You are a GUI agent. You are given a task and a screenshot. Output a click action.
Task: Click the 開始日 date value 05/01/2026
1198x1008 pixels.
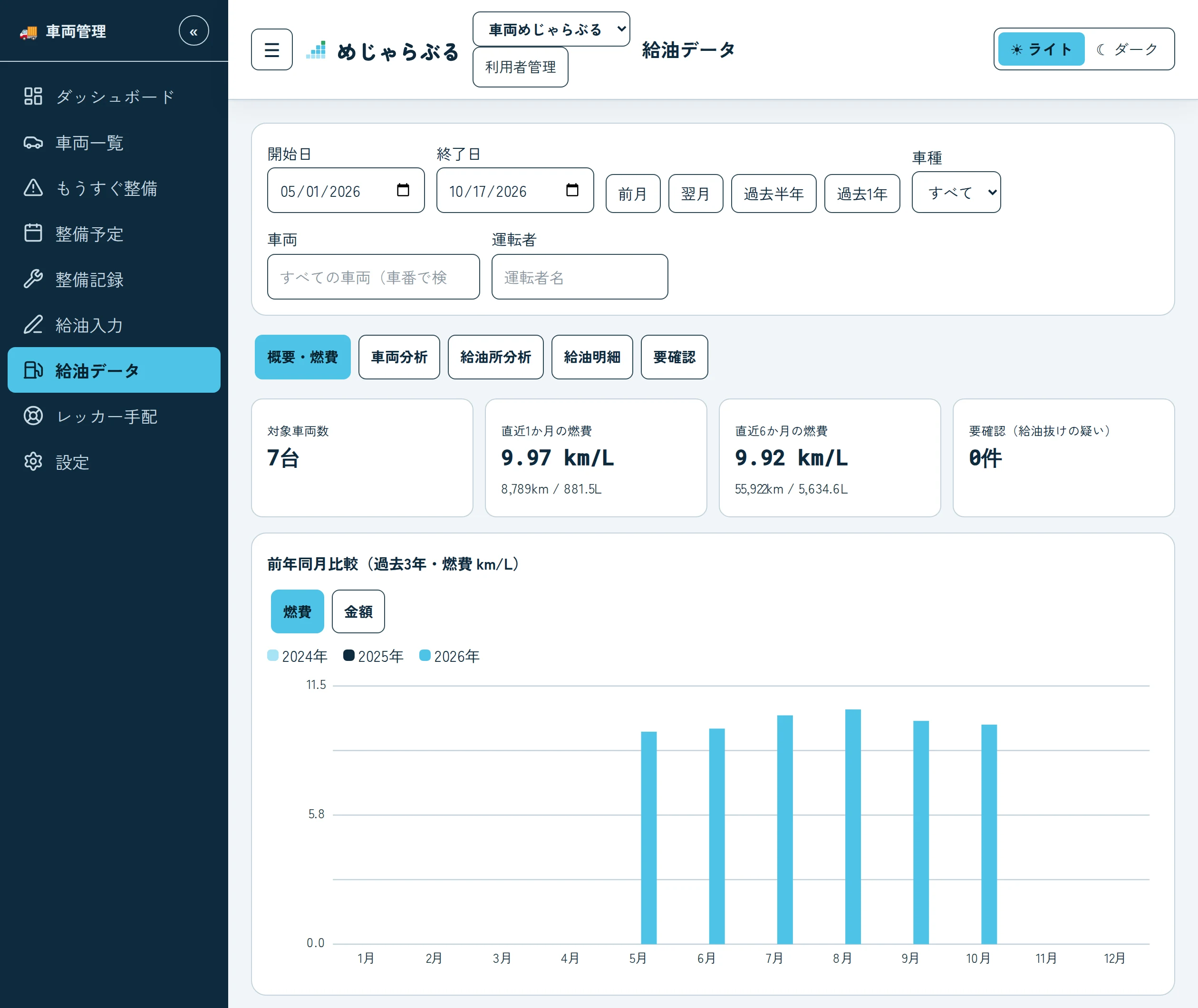[x=320, y=192]
